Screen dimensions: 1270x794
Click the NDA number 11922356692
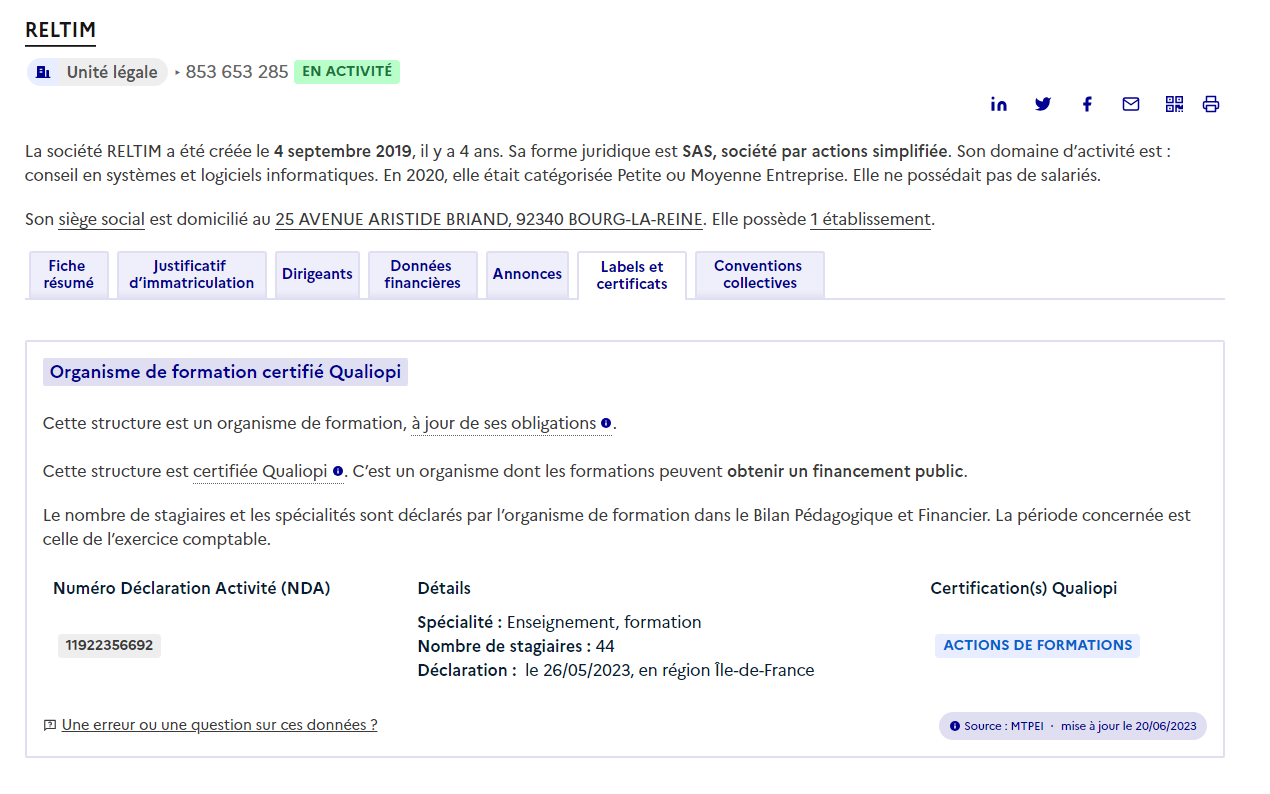pos(109,646)
